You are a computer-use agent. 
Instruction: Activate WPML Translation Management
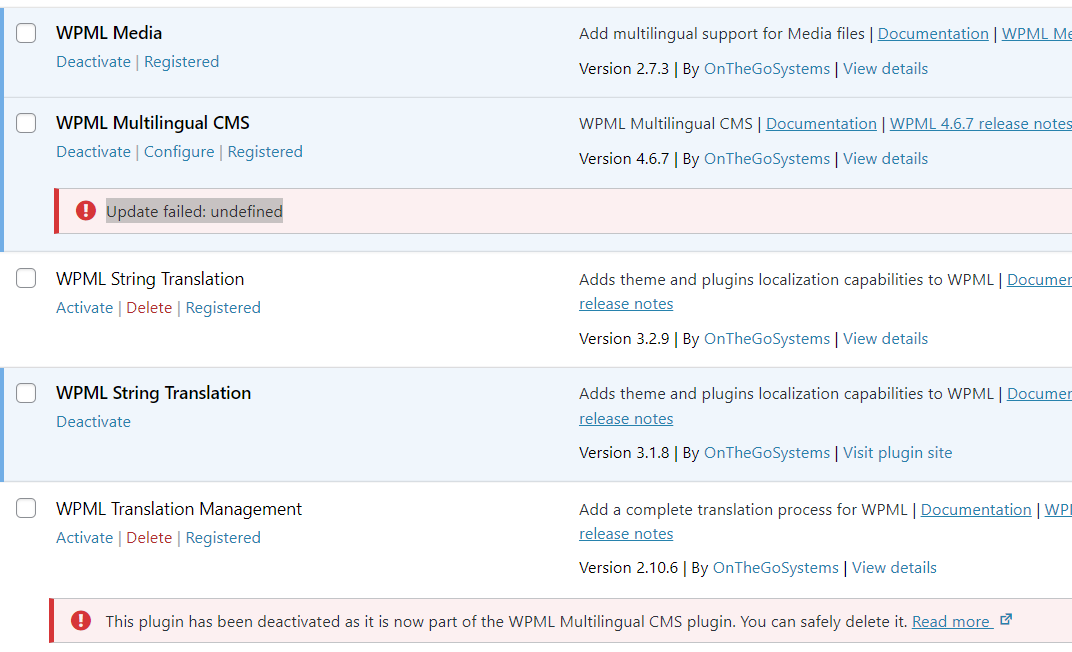click(x=84, y=538)
